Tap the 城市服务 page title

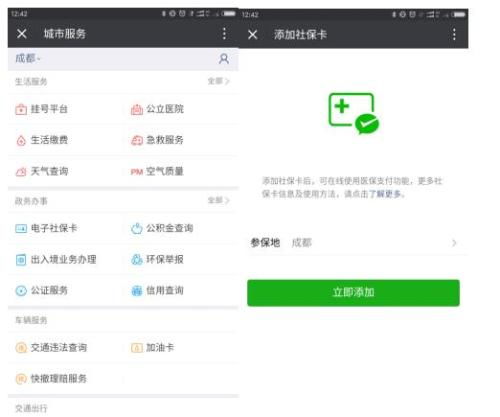65,34
